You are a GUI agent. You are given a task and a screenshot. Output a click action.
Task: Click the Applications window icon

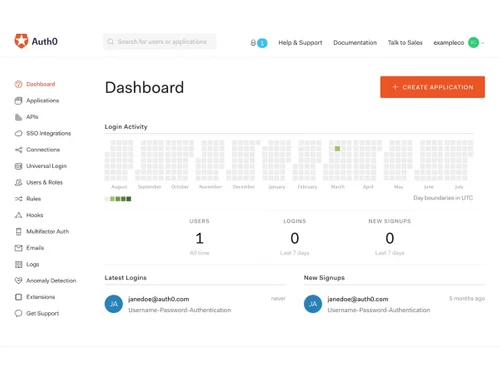point(18,101)
